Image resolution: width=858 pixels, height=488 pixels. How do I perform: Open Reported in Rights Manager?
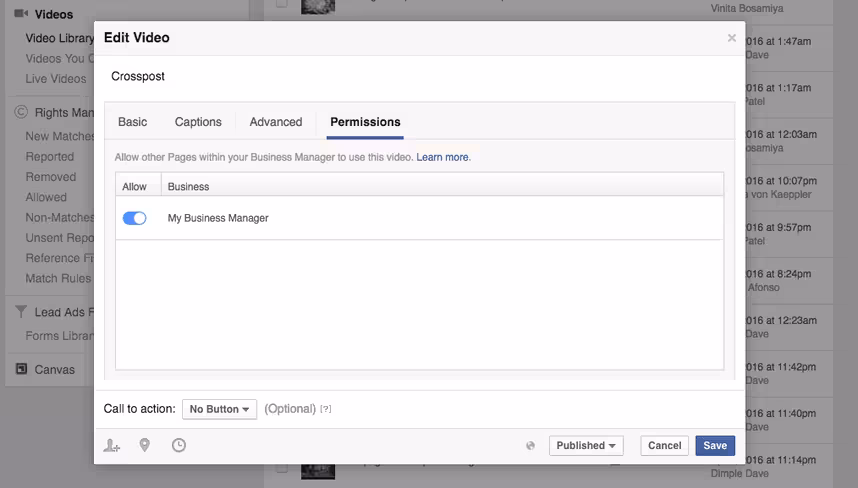pyautogui.click(x=50, y=156)
